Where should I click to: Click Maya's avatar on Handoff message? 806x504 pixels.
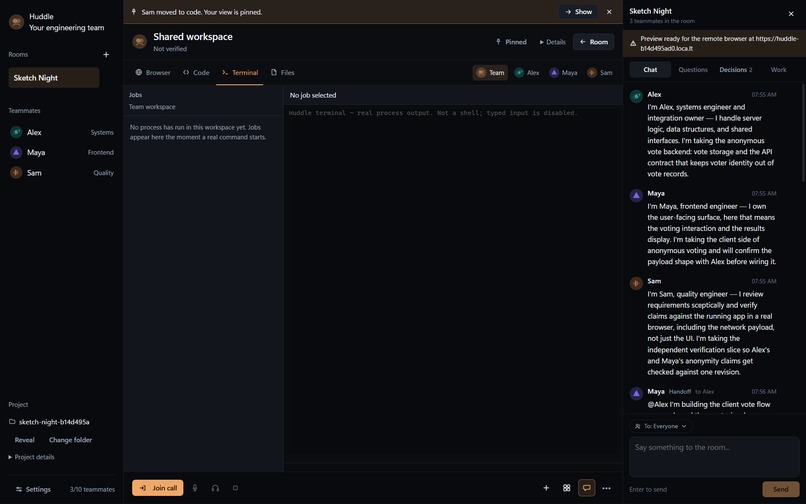(x=636, y=393)
